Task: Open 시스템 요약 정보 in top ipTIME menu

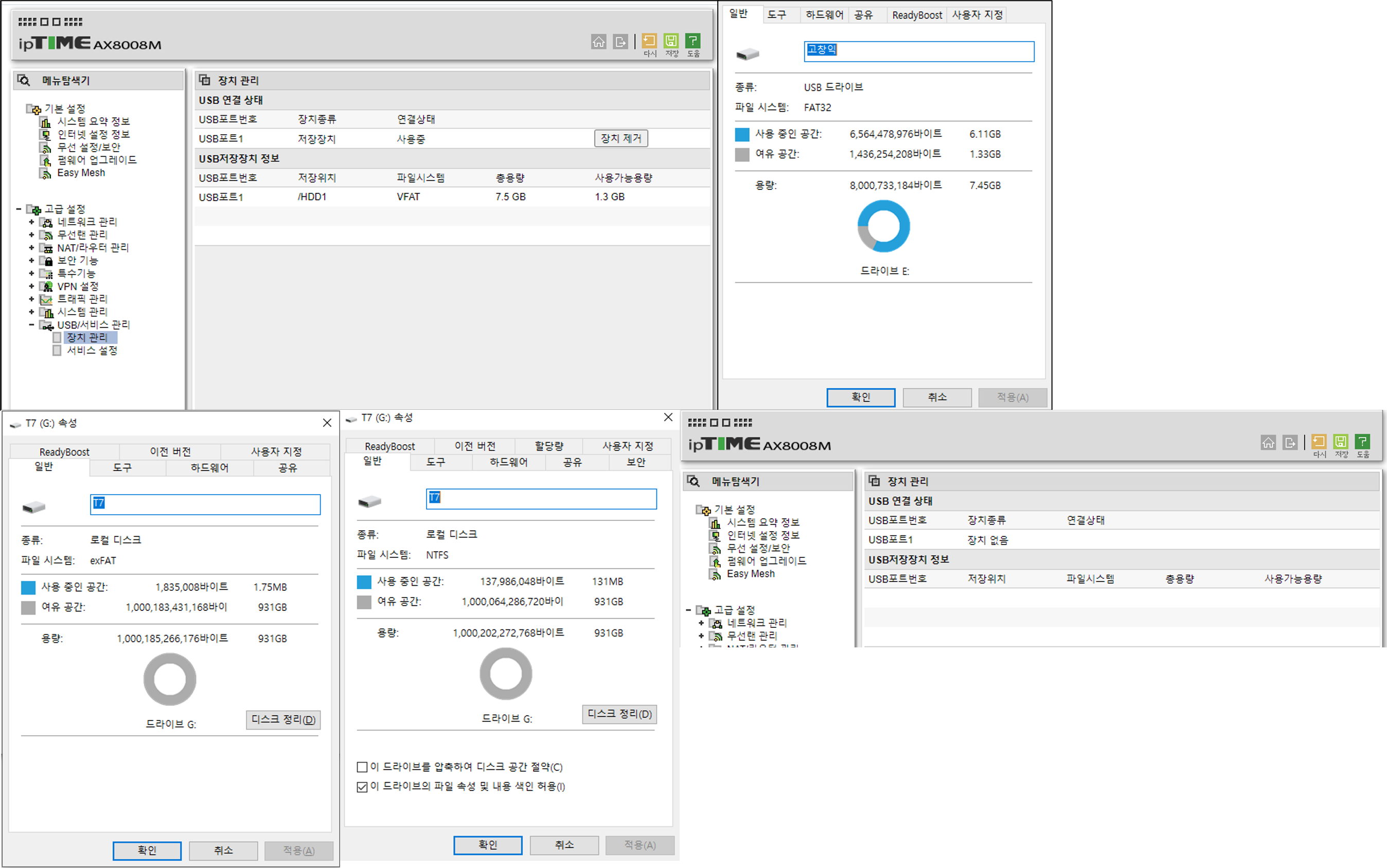Action: coord(93,121)
